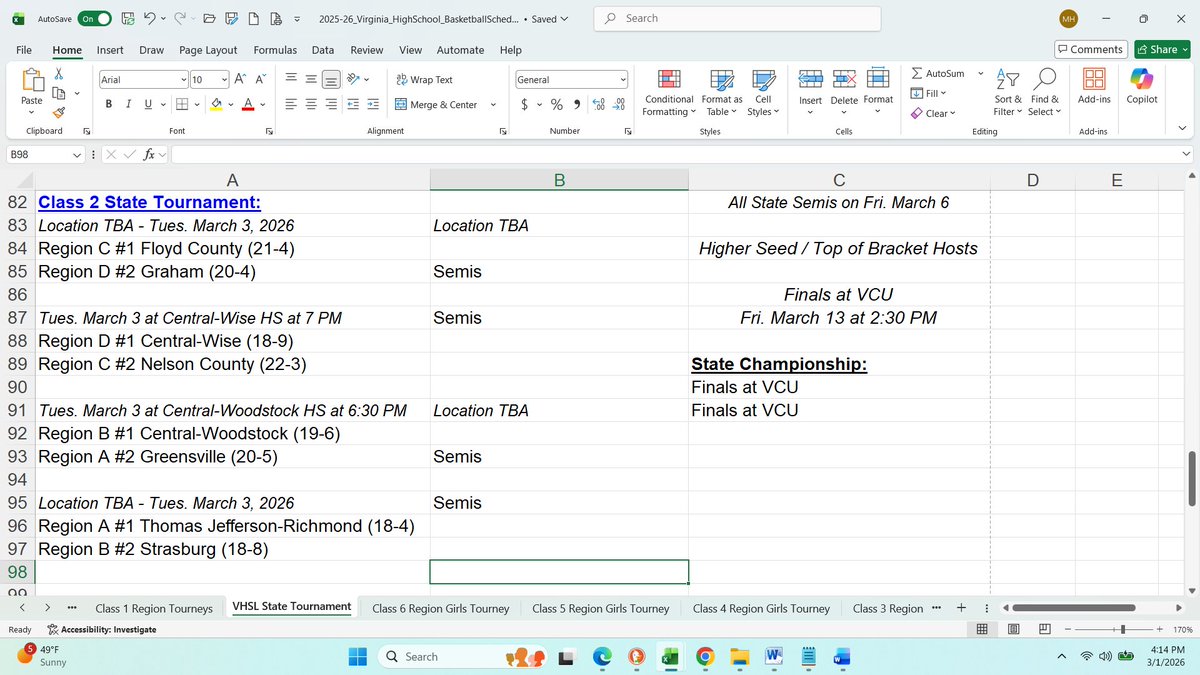This screenshot has height=675, width=1200.
Task: Open Sort & Filter options
Action: point(1007,92)
